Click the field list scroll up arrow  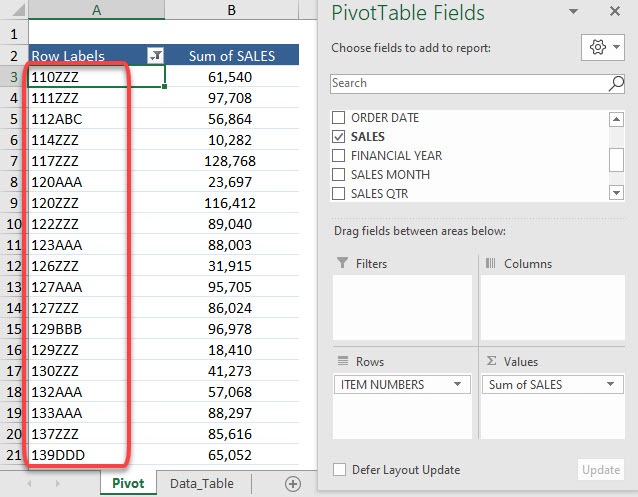616,119
